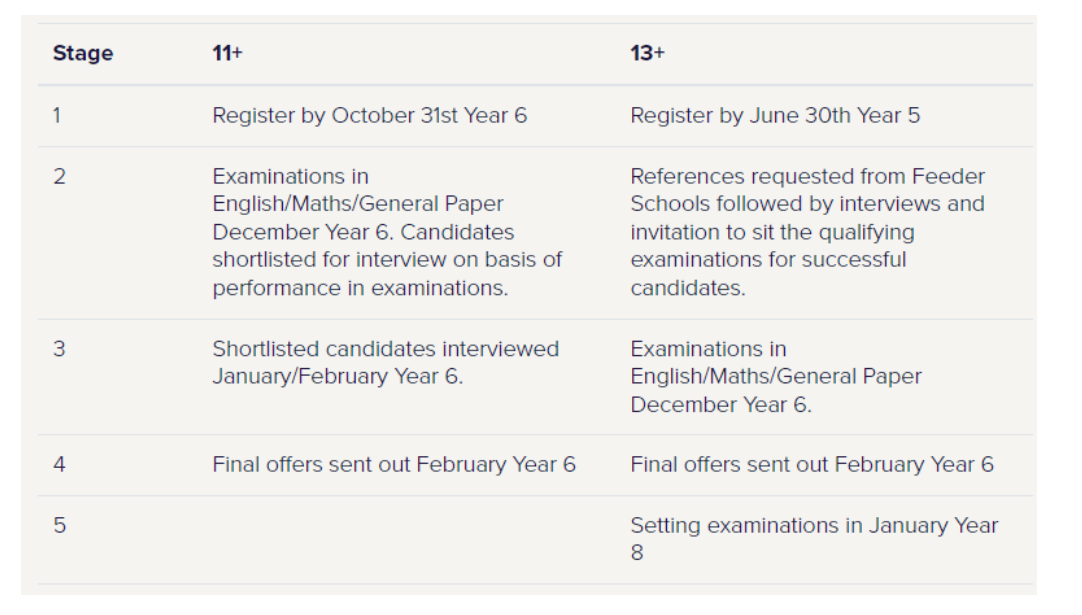Select the stage 4 number cell
1082x615 pixels.
pyautogui.click(x=59, y=465)
